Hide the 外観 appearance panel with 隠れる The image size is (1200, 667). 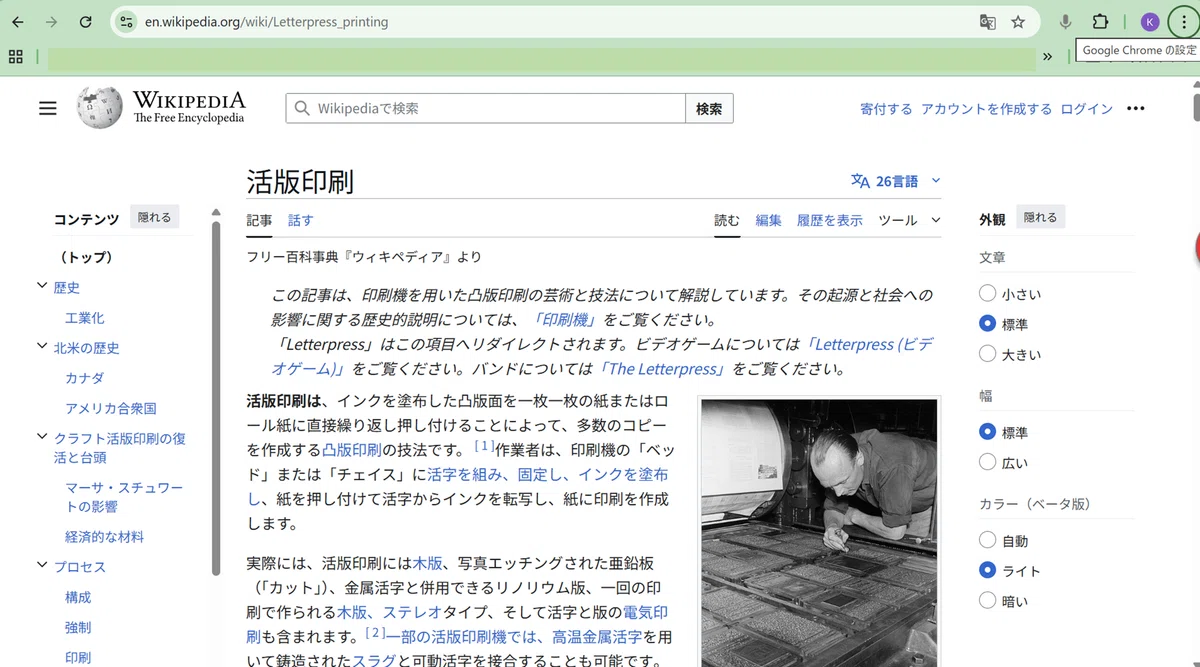(x=1040, y=217)
